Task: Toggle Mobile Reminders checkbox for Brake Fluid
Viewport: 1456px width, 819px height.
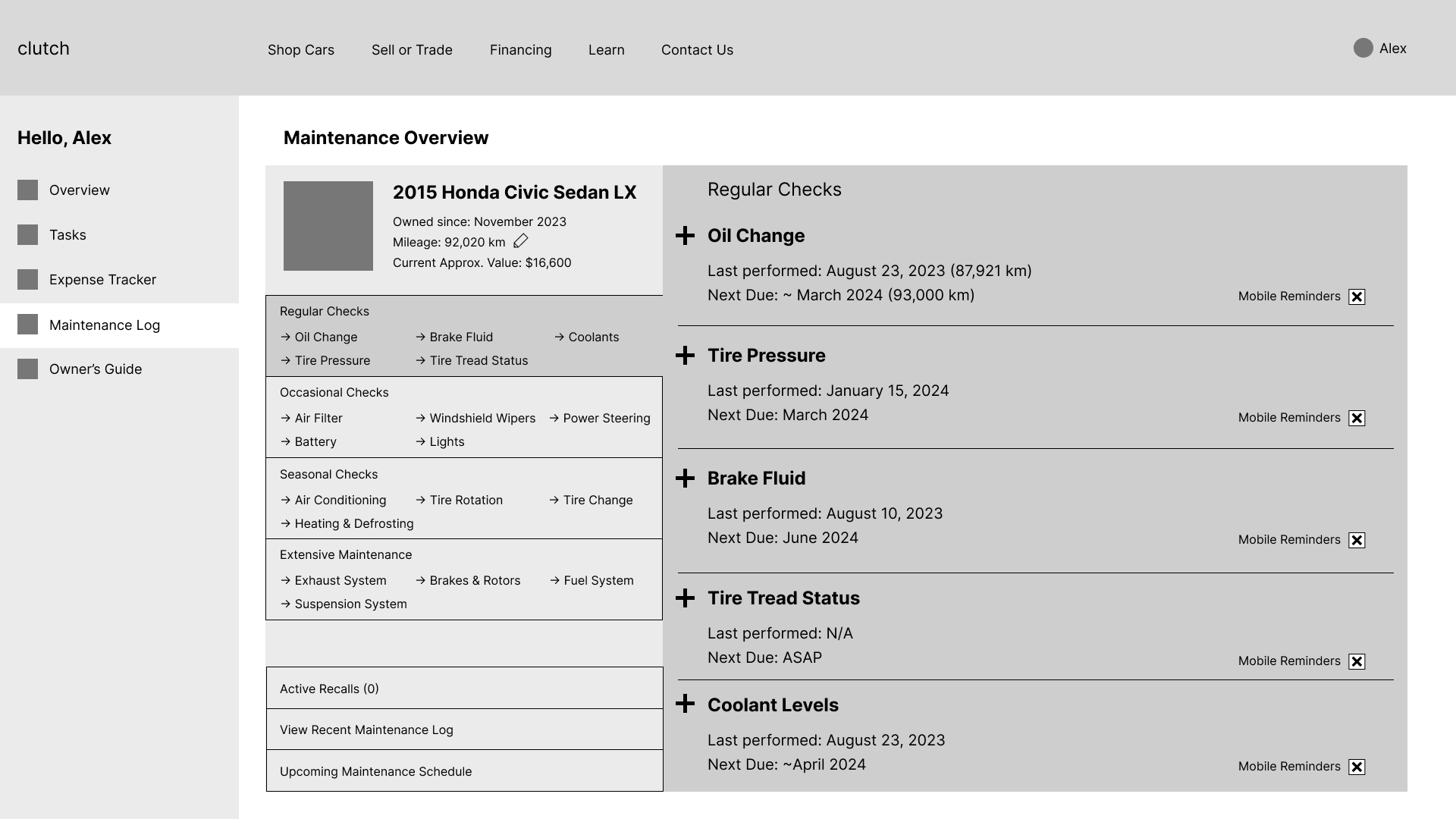Action: pos(1357,540)
